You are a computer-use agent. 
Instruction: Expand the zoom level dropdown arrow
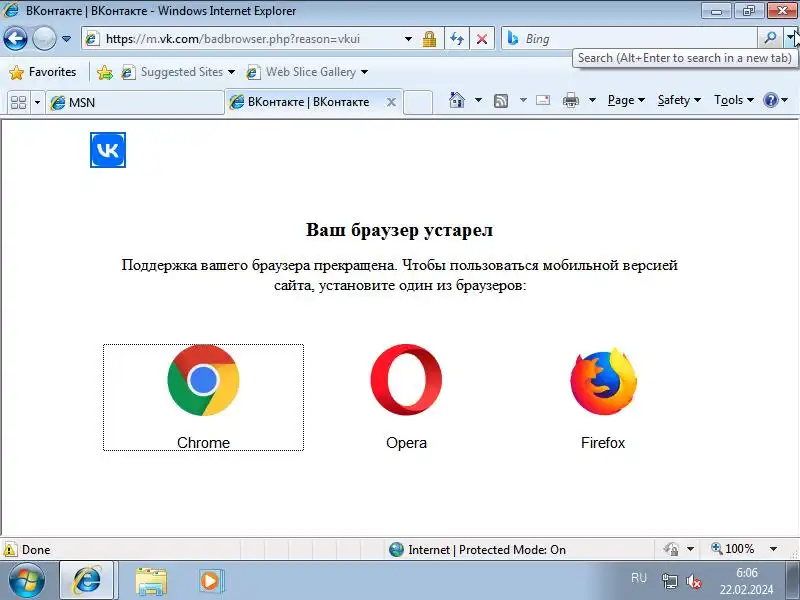click(773, 549)
